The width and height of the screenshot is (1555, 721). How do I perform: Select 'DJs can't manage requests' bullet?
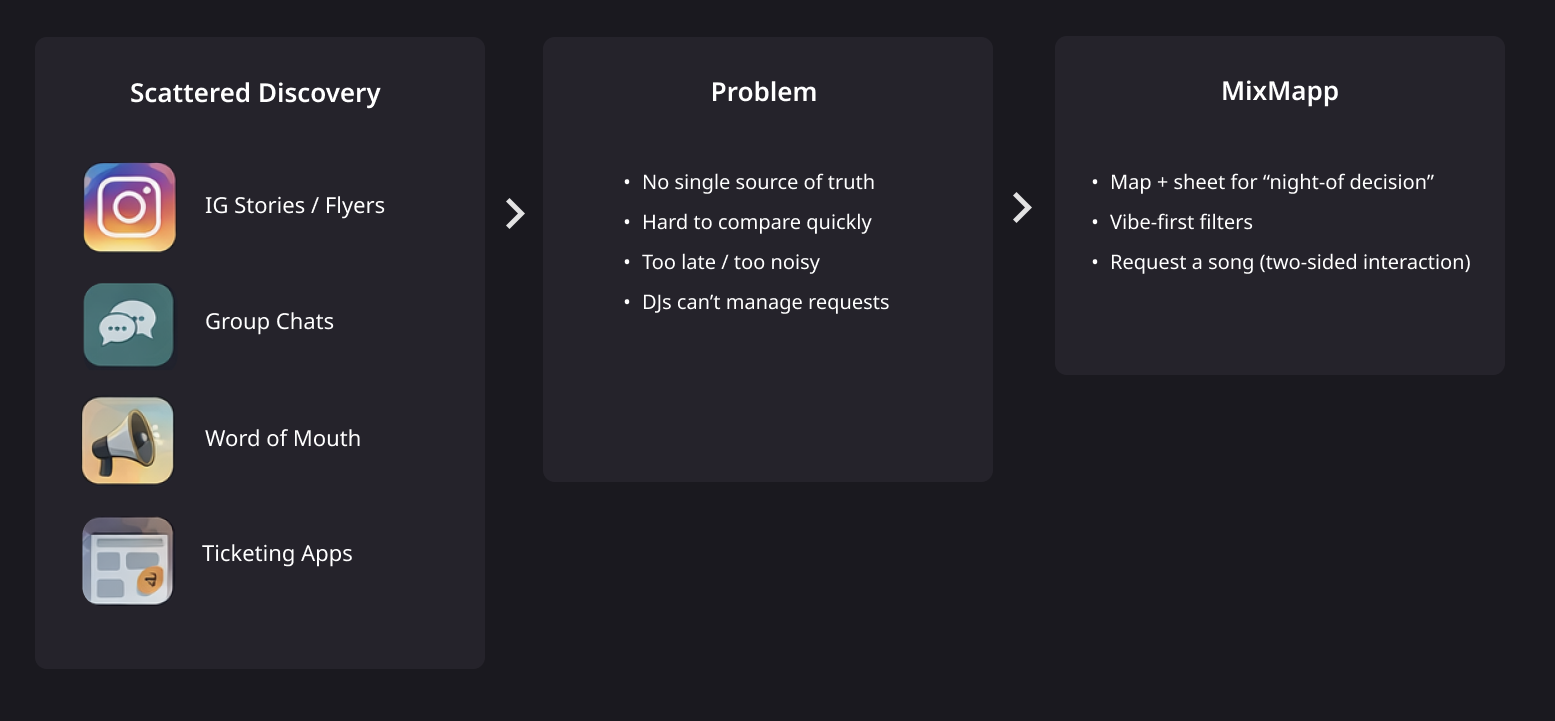(765, 302)
